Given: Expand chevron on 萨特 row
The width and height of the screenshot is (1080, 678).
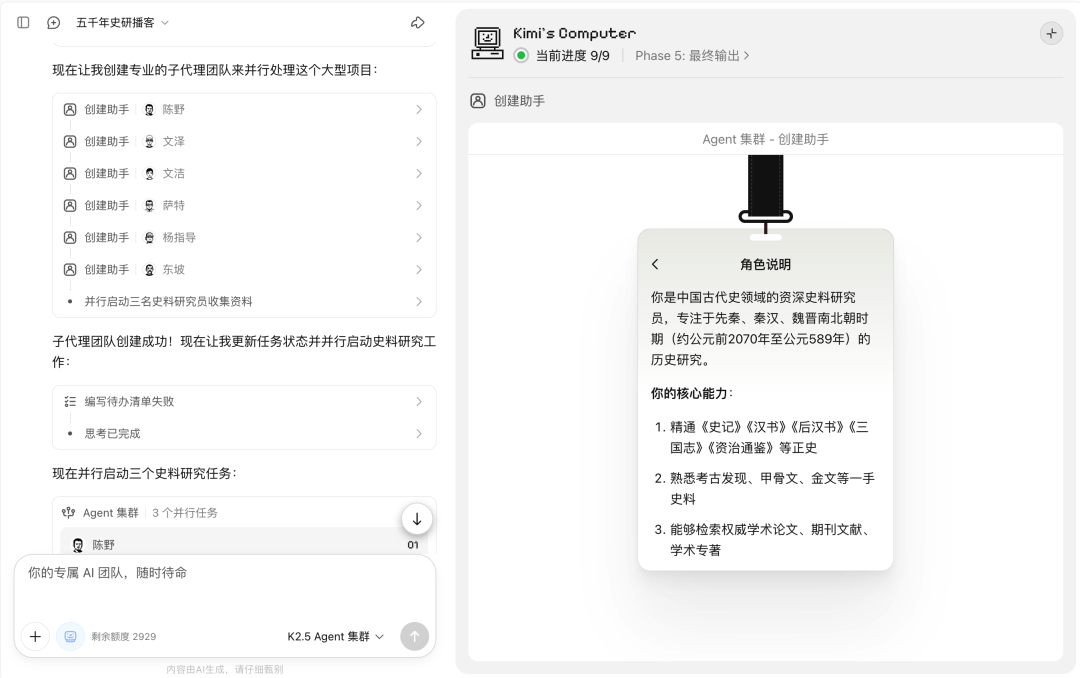Looking at the screenshot, I should [x=419, y=205].
